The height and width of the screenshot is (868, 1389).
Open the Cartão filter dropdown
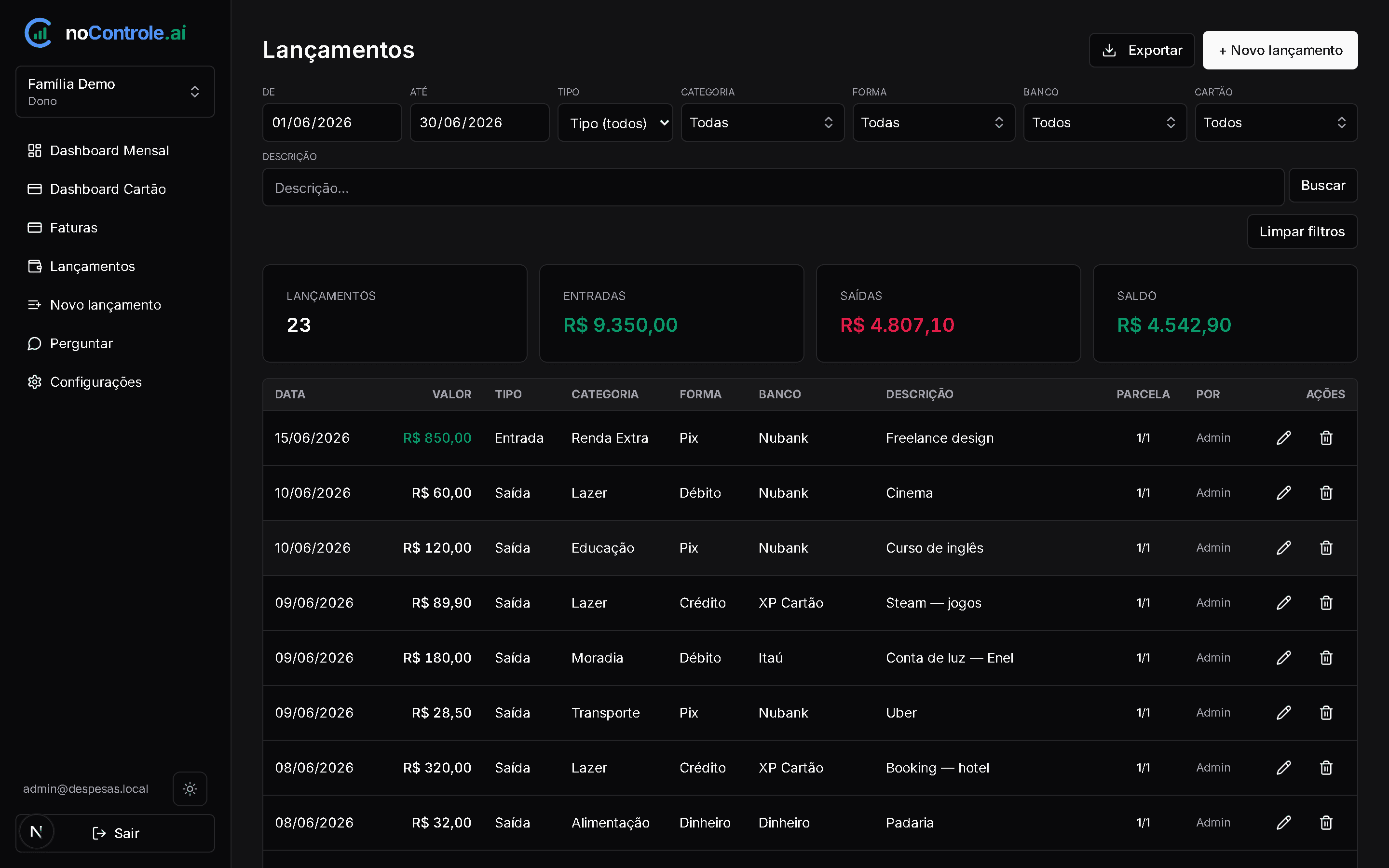1276,122
